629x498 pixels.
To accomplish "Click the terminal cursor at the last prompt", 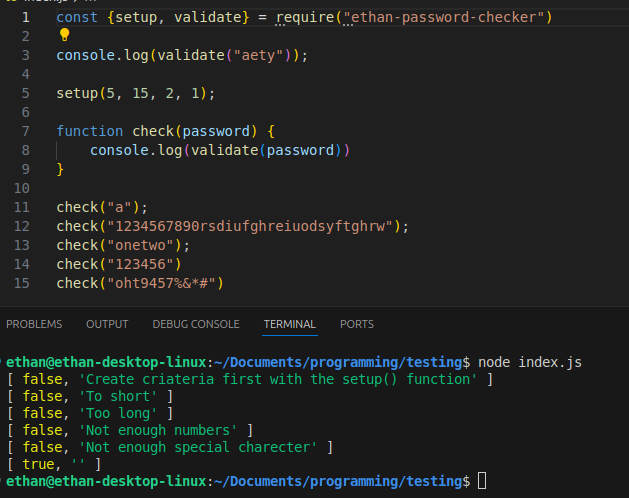I will click(x=482, y=481).
